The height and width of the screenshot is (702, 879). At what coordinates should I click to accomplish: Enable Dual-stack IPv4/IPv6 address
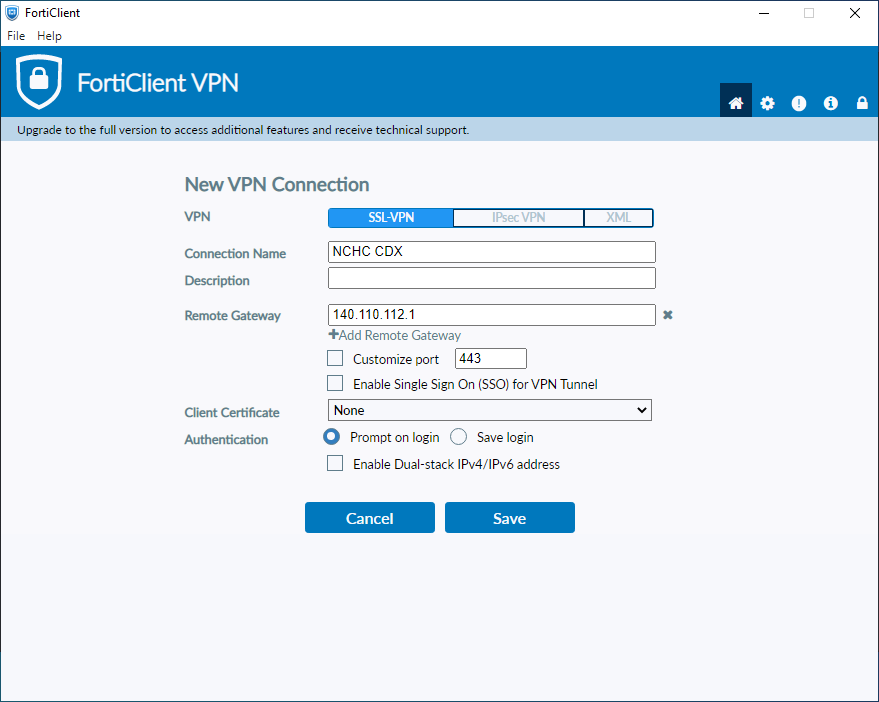335,463
